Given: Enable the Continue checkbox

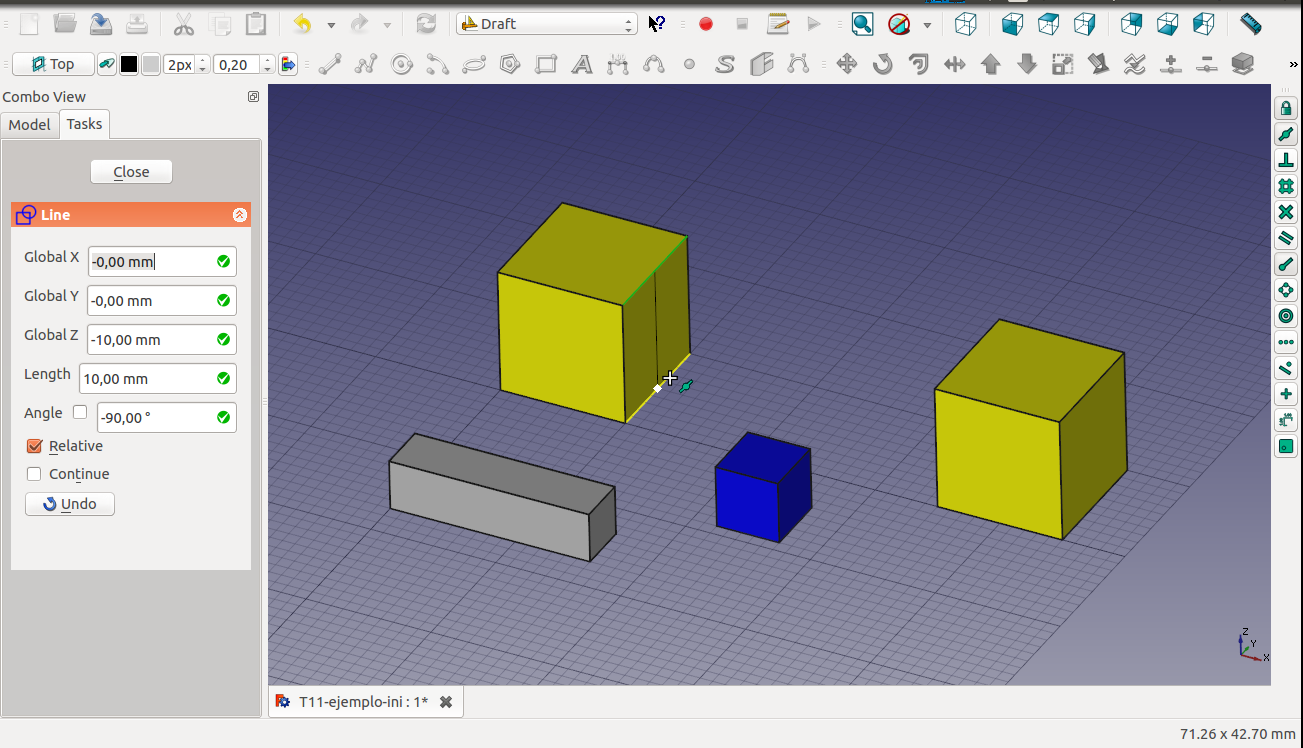Looking at the screenshot, I should [34, 474].
